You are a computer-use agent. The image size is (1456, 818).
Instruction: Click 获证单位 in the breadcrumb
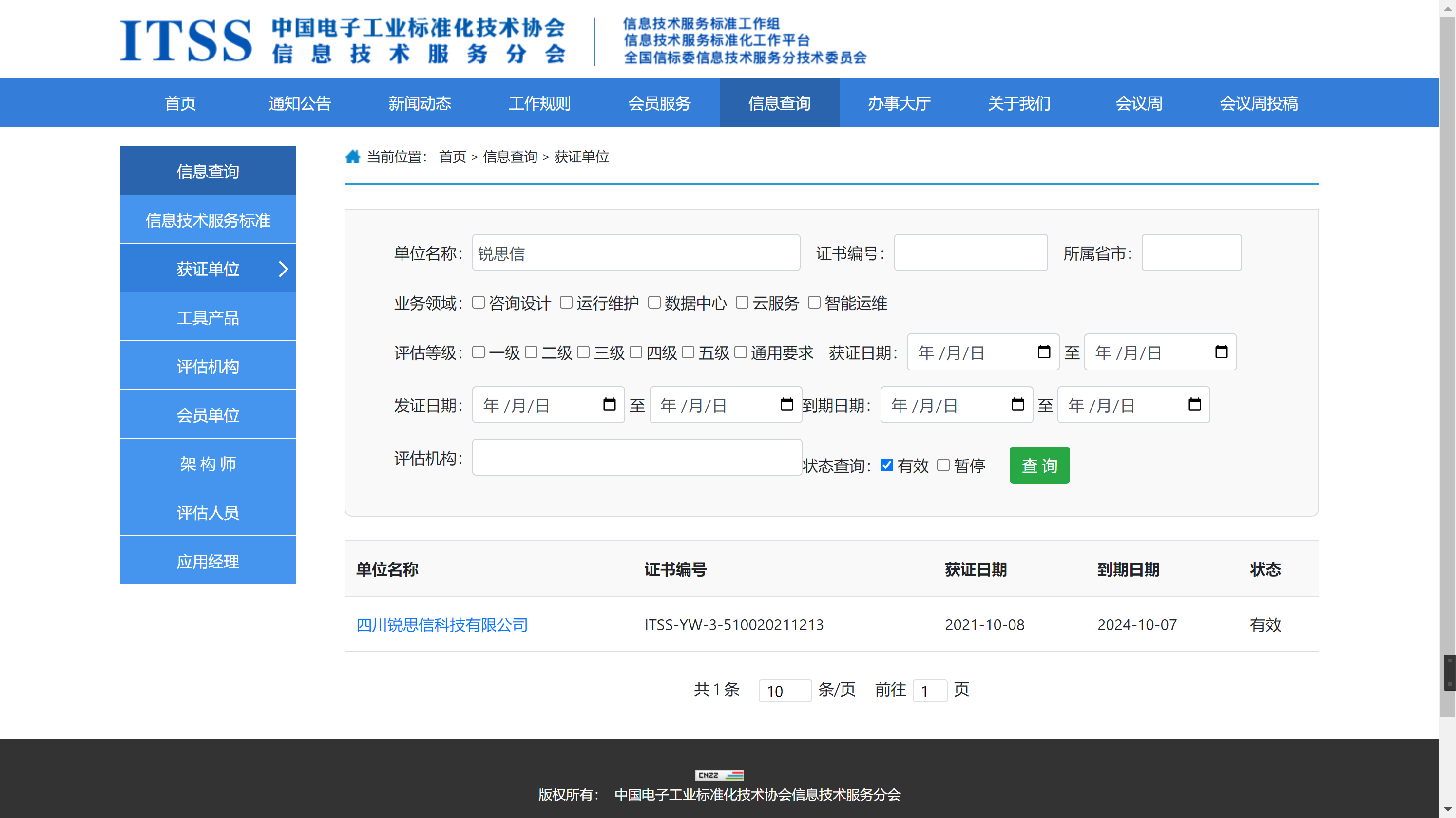click(x=581, y=156)
